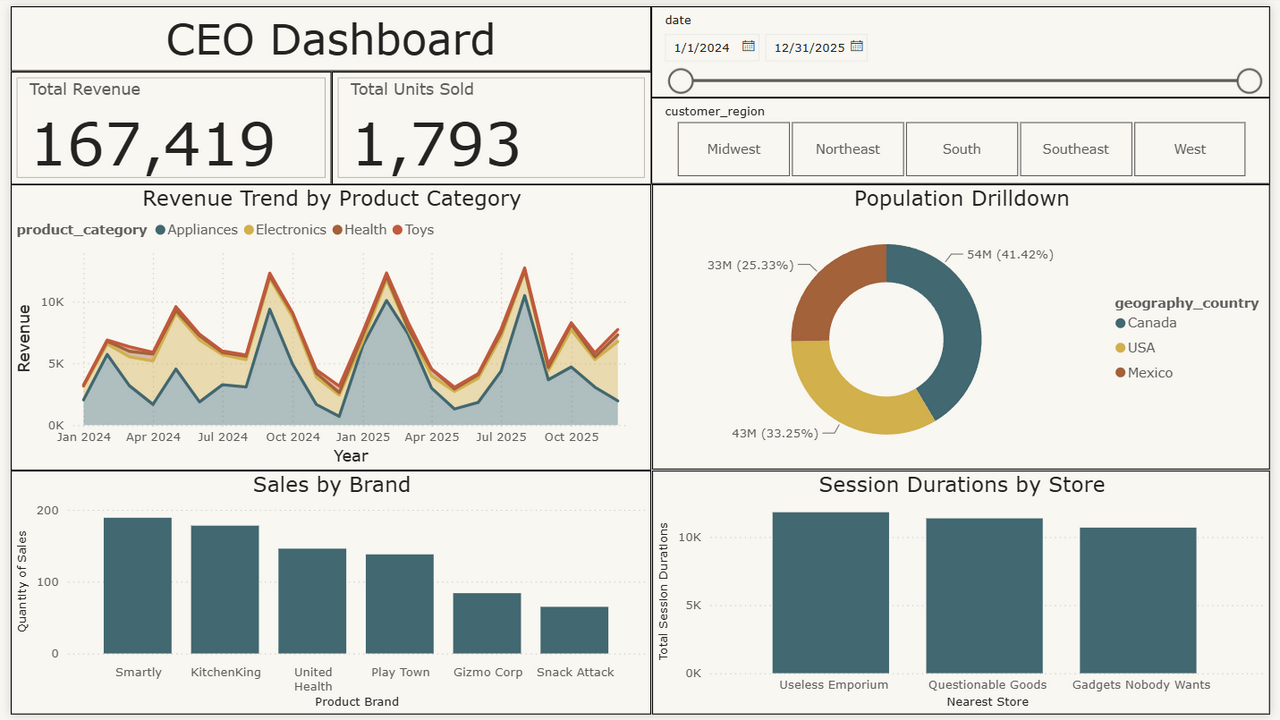Viewport: 1280px width, 720px height.
Task: Click the Quantity of Sales axis title
Action: [x=22, y=582]
